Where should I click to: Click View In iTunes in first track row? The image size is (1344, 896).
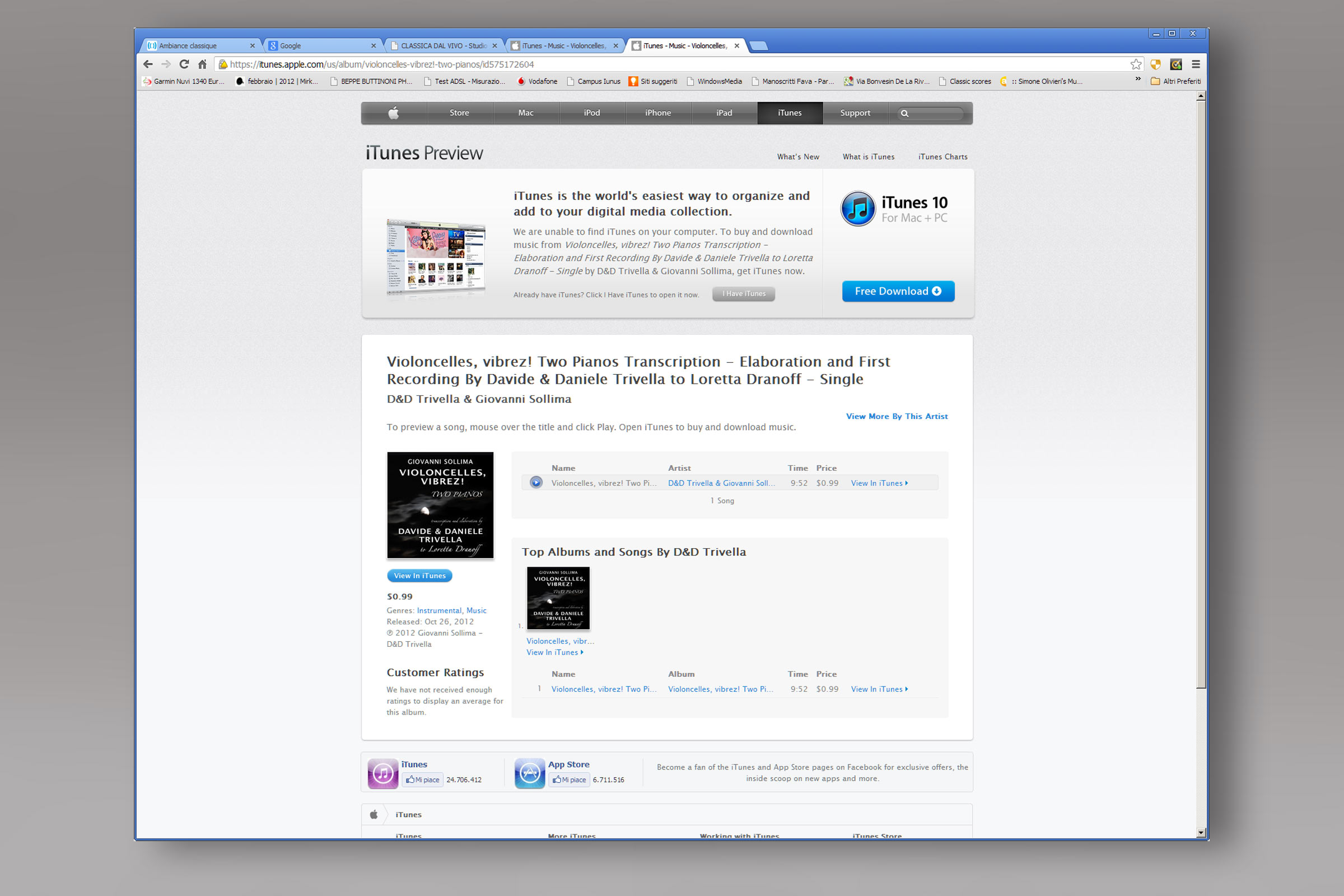coord(879,483)
